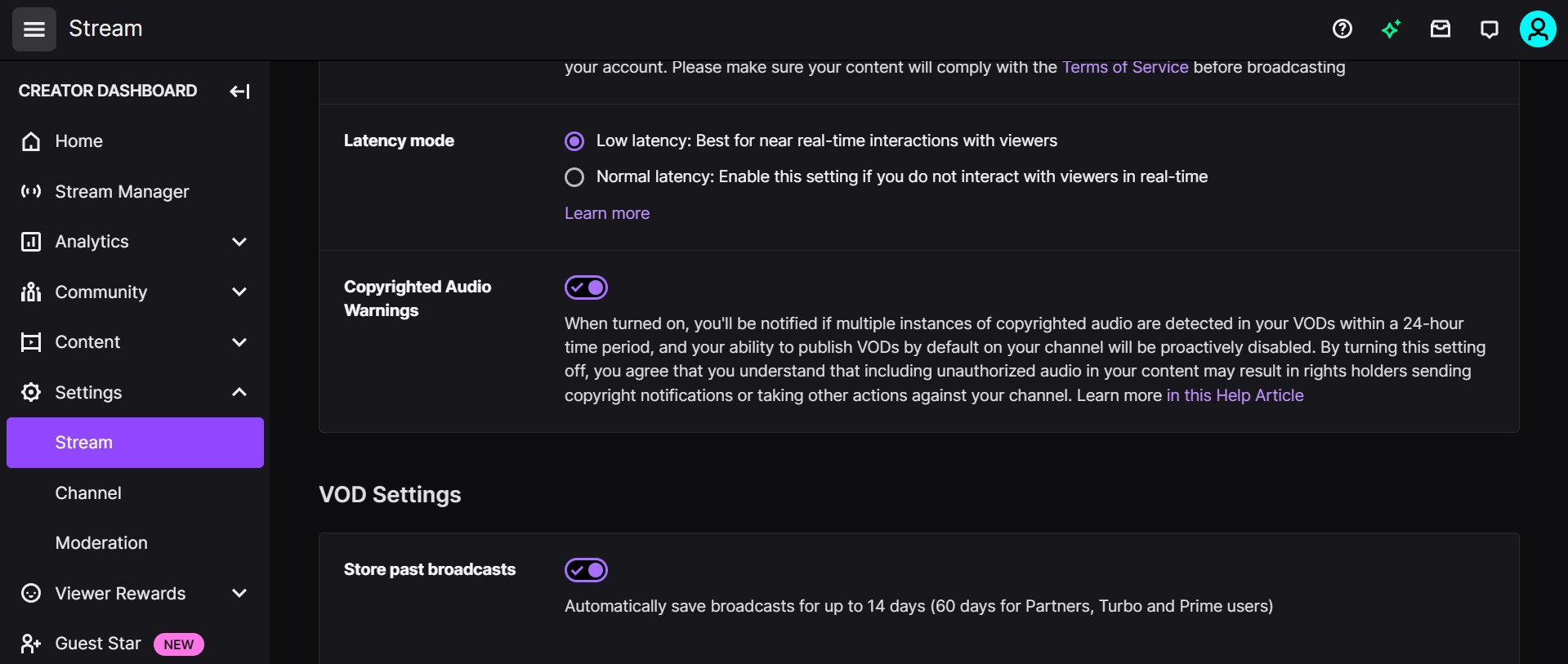Click the help question mark icon
Screen dimensions: 1568x664
1342,29
